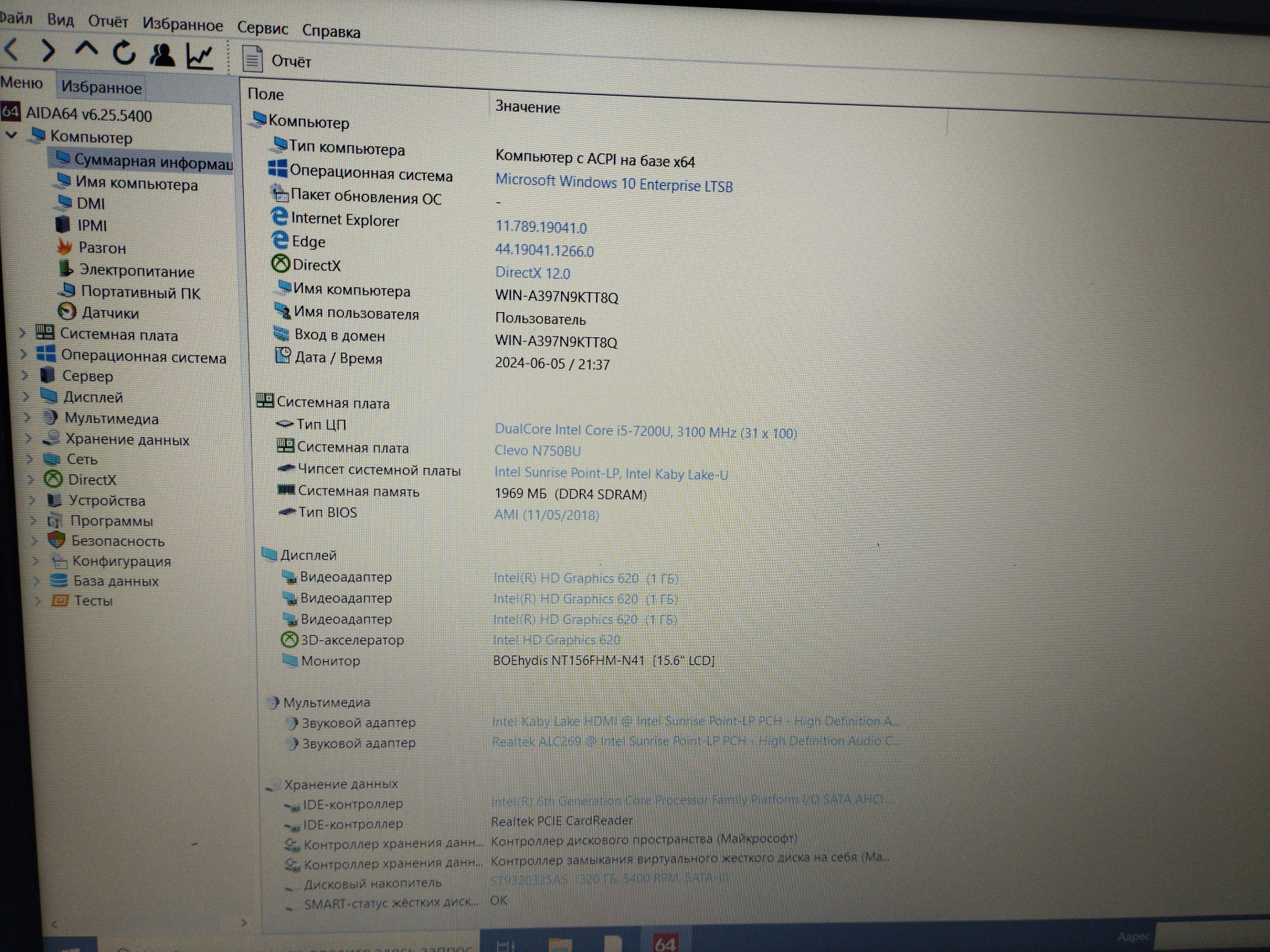
Task: Select AIDA64 v6.25.5400 root item
Action: click(x=77, y=114)
